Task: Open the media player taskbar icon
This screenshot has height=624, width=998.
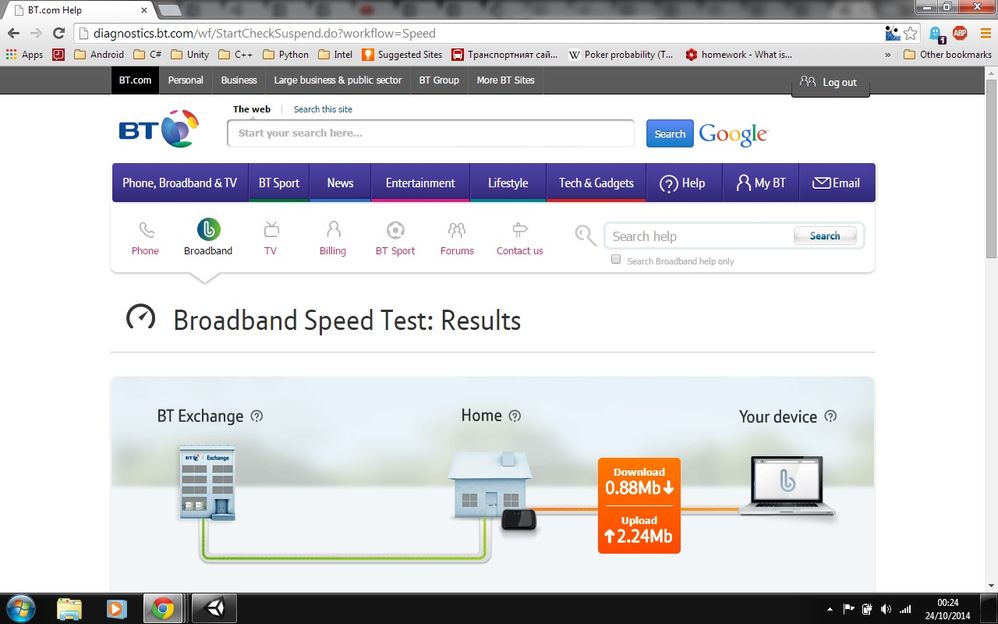Action: [x=116, y=609]
